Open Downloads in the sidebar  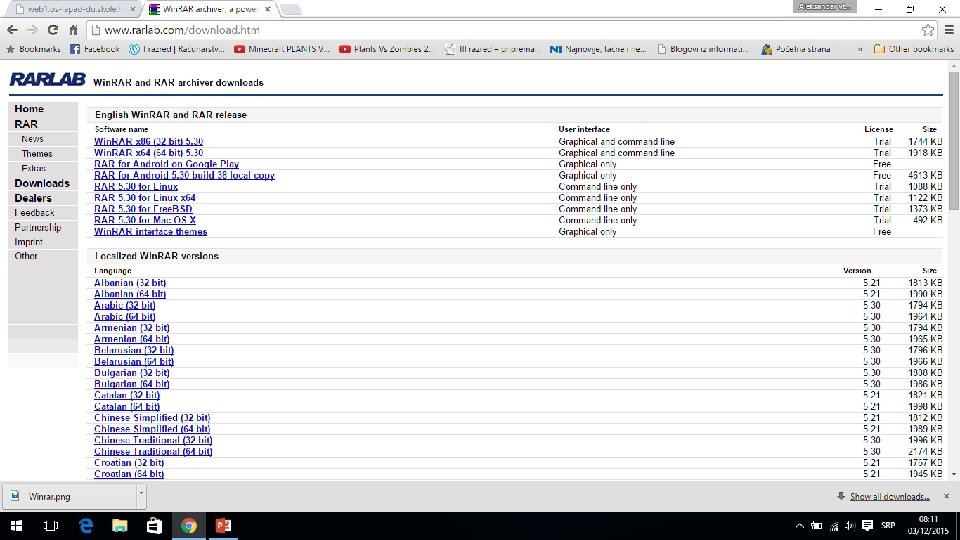pyautogui.click(x=42, y=184)
